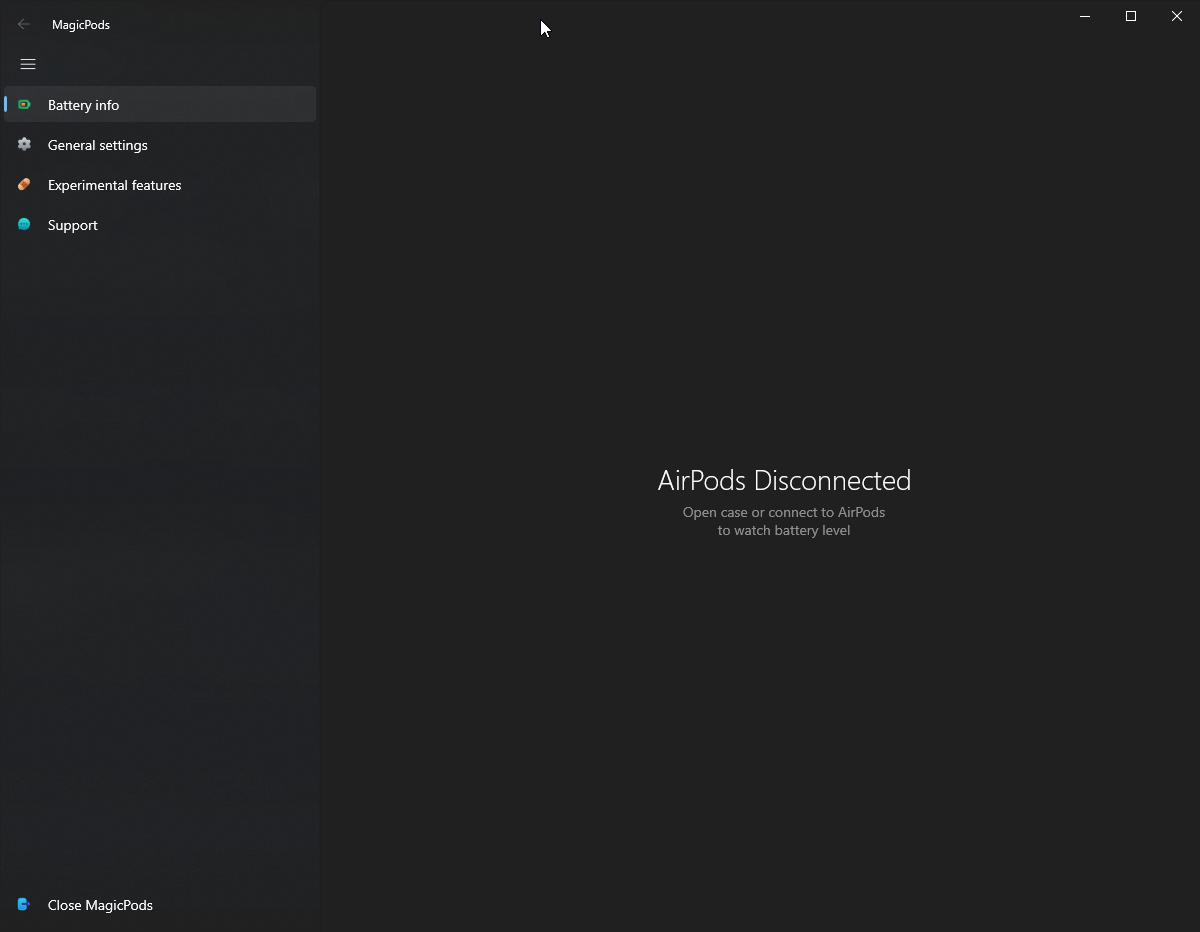This screenshot has height=932, width=1200.
Task: Exit the app via Close MagicPods
Action: point(100,905)
